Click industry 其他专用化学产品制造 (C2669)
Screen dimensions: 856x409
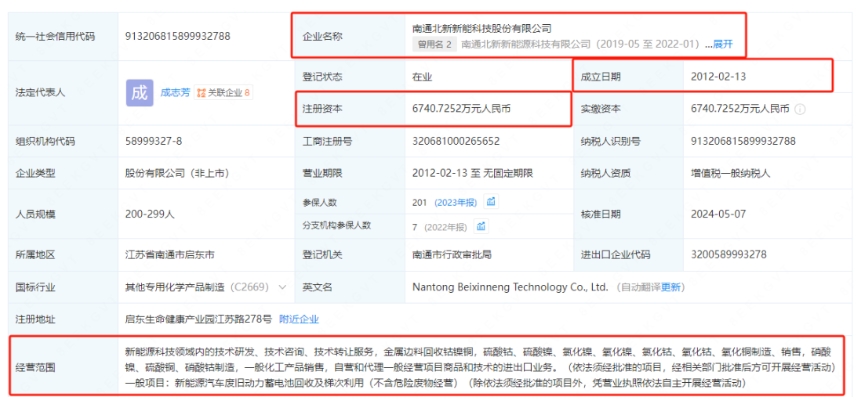(199, 287)
